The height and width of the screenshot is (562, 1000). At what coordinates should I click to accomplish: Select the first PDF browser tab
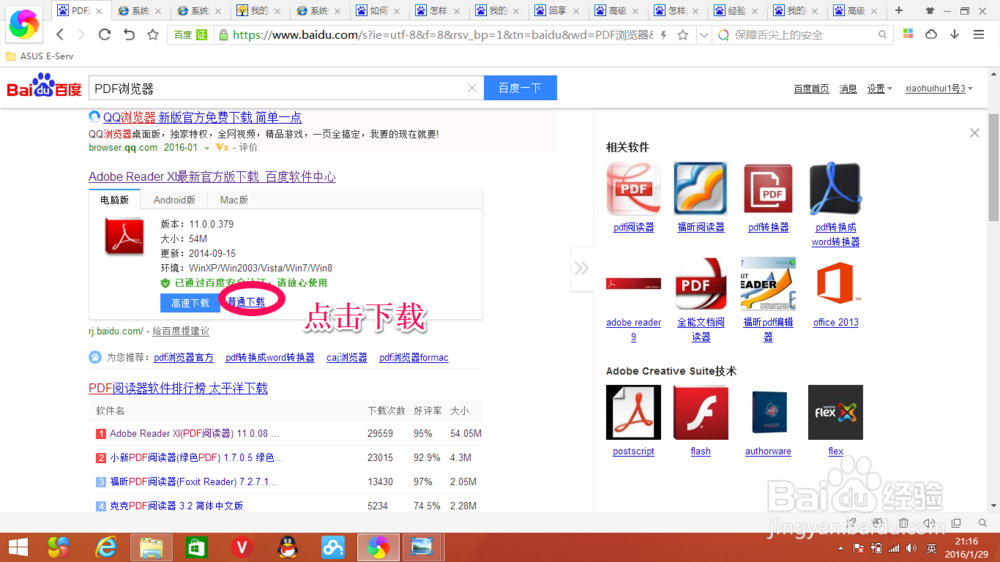(80, 11)
